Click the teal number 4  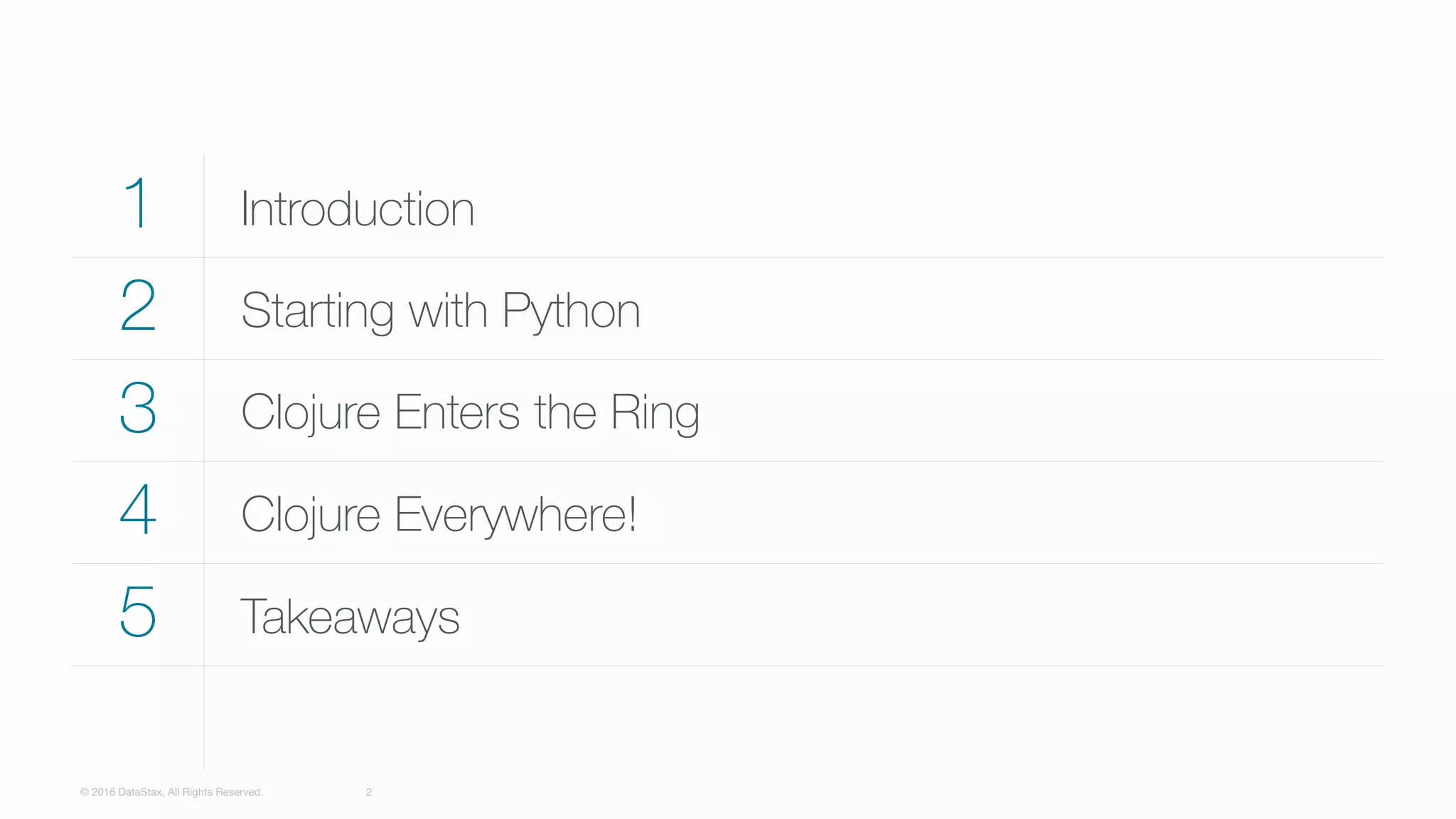tap(138, 509)
